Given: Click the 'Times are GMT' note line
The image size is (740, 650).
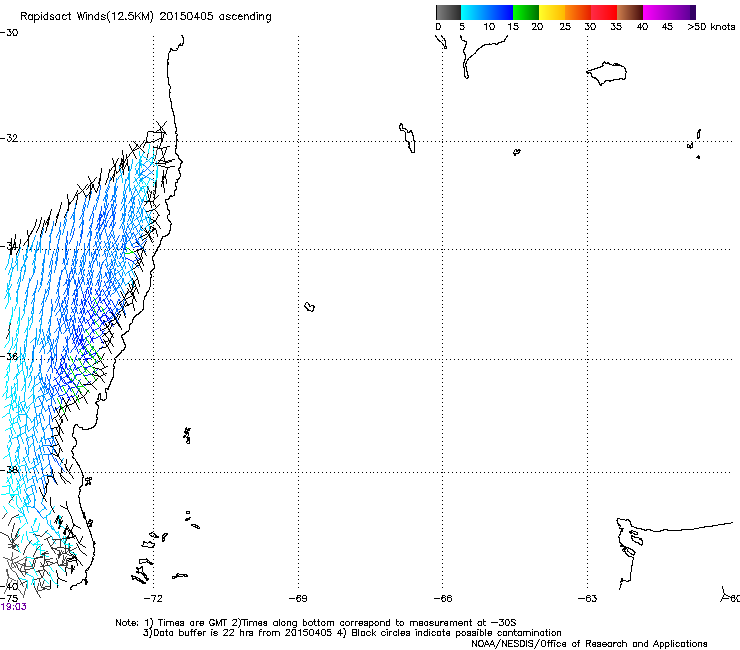Looking at the screenshot, I should coord(316,623).
